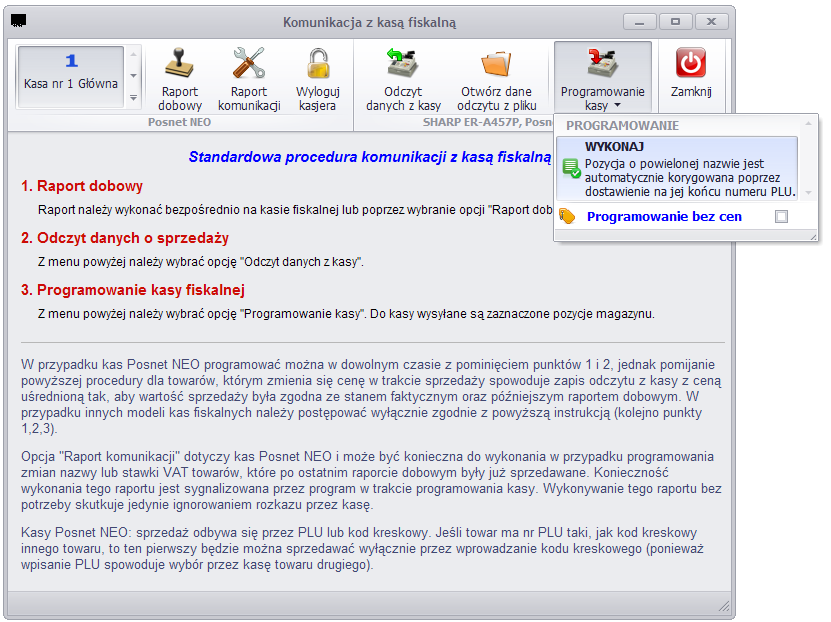Click the tag icon beside Programowanie bez cen
Image resolution: width=831 pixels, height=622 pixels.
(x=567, y=217)
